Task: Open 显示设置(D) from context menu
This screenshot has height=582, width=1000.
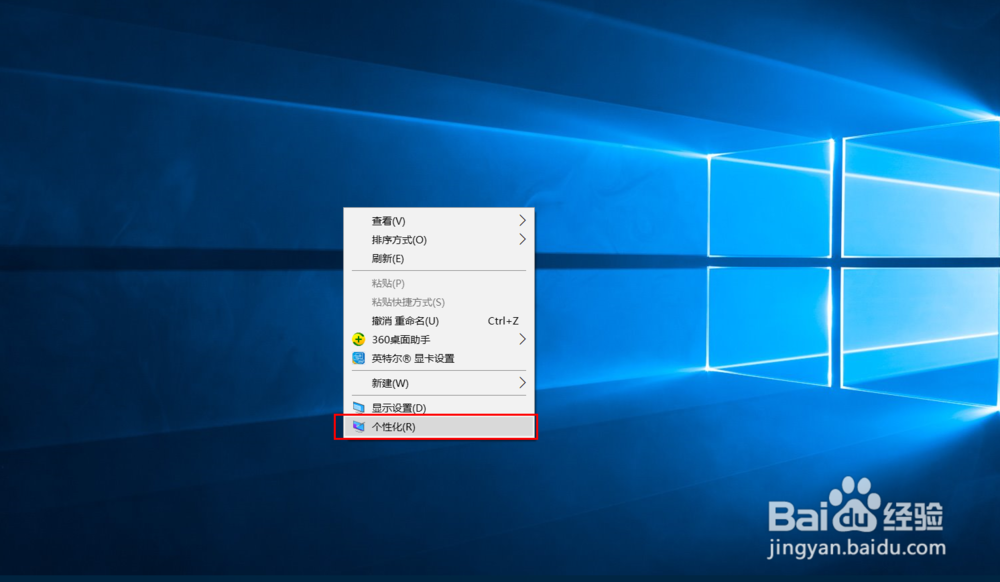Action: pyautogui.click(x=439, y=408)
